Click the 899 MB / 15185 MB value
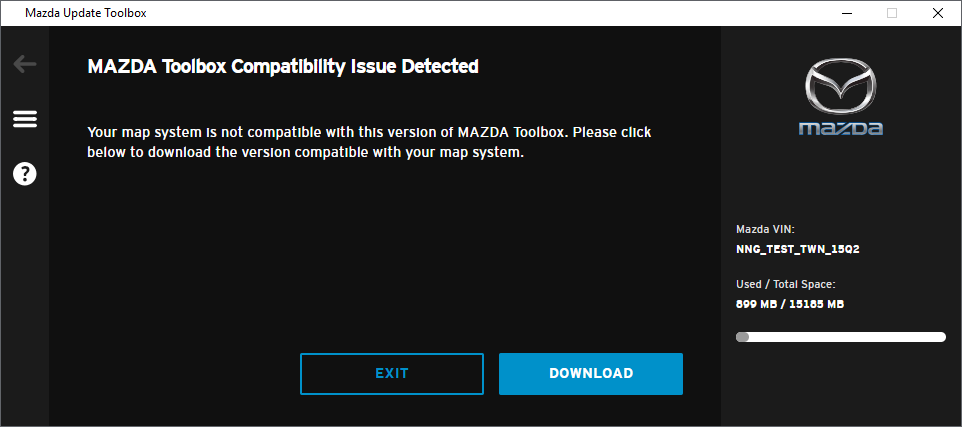 tap(790, 304)
